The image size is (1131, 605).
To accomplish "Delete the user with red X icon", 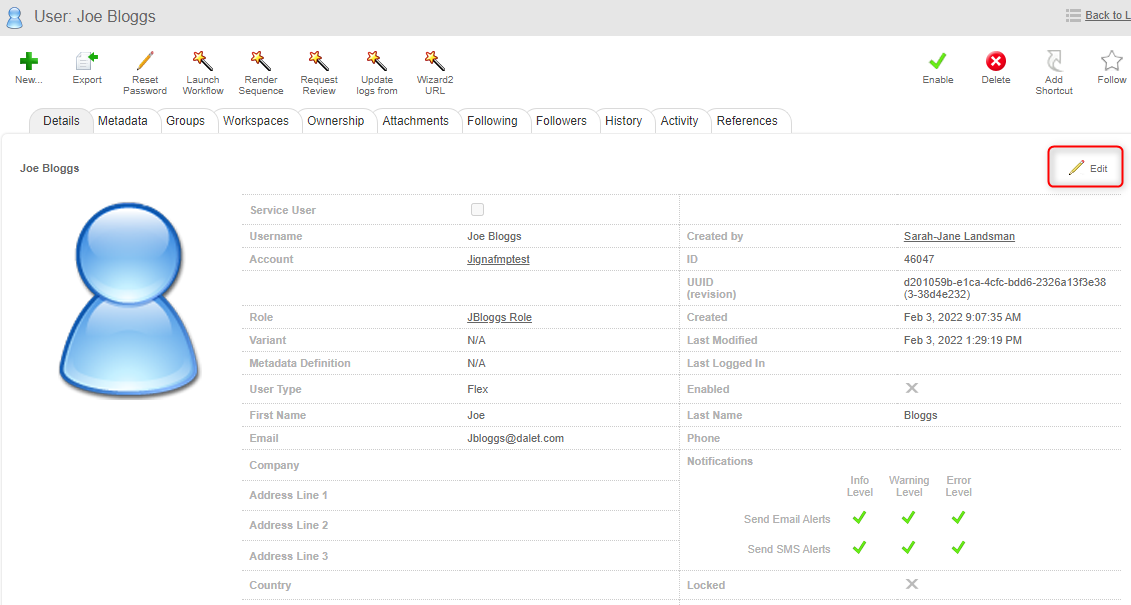I will pos(996,62).
